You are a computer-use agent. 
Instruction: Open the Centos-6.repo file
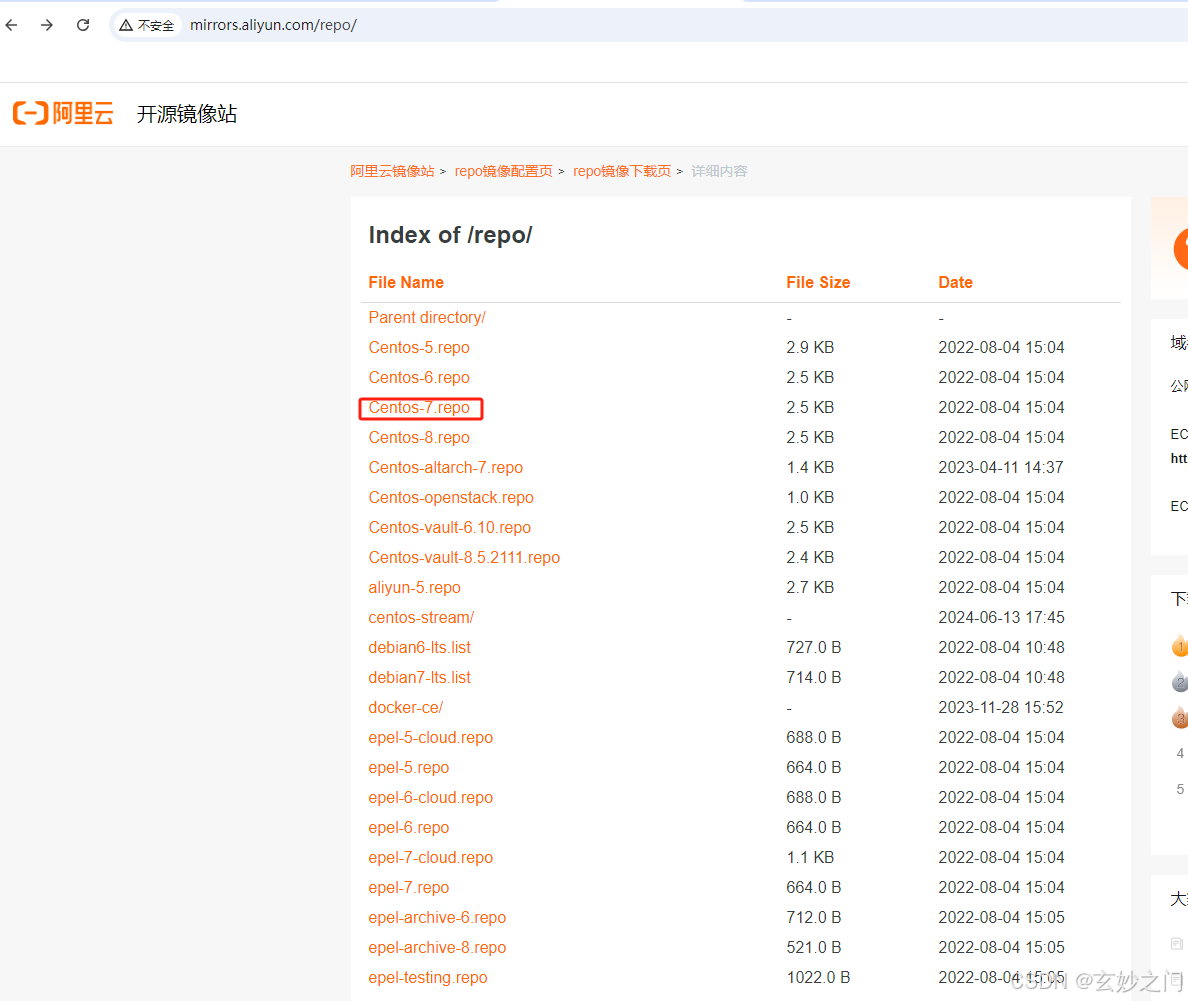[419, 377]
